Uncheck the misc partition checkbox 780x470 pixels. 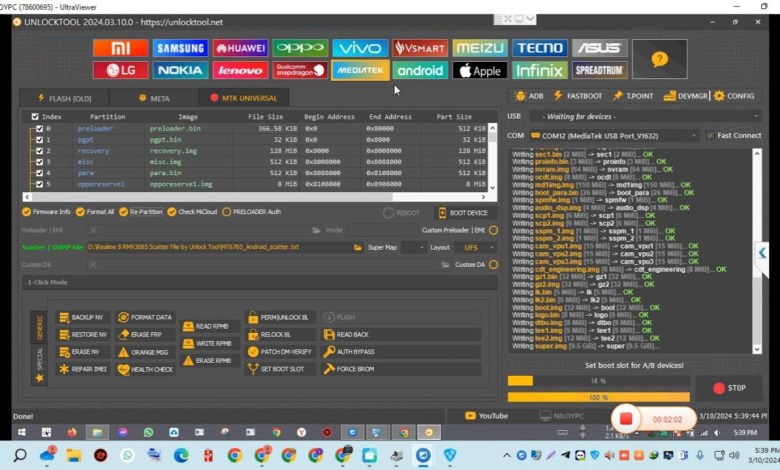39,162
